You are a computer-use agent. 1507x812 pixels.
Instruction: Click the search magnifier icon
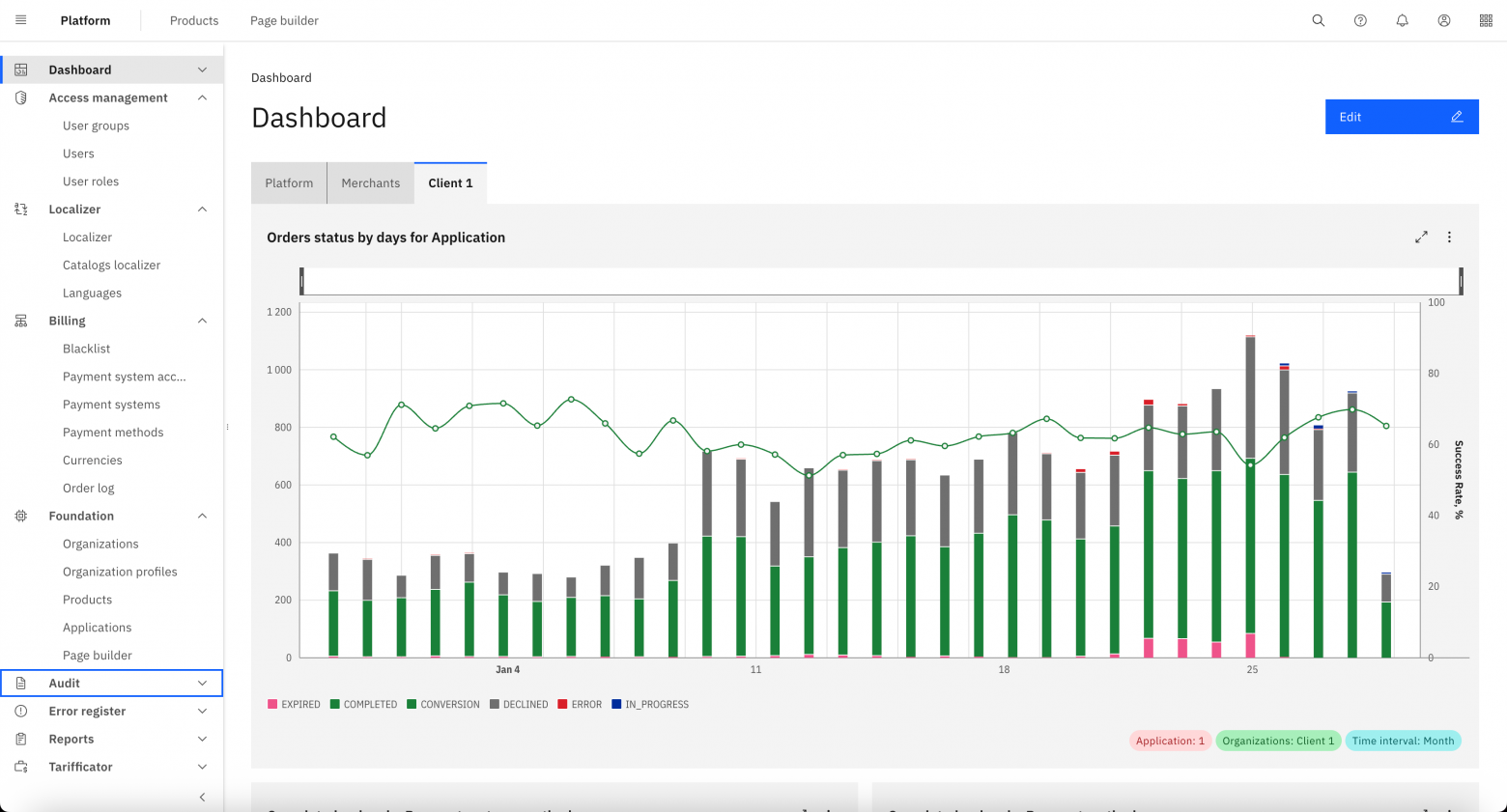click(x=1318, y=20)
